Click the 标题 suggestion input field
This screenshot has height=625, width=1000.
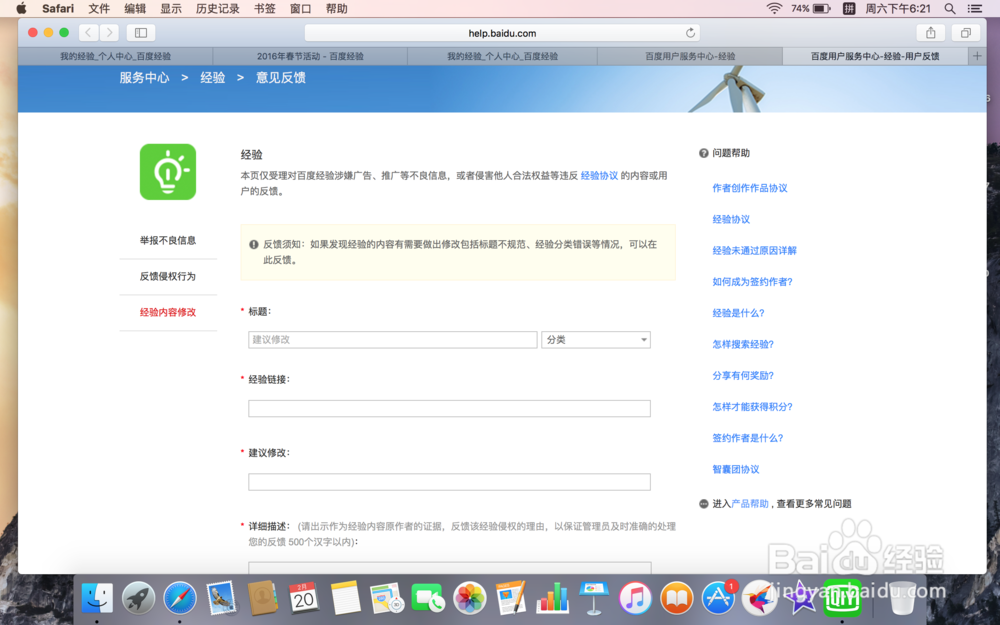[392, 340]
